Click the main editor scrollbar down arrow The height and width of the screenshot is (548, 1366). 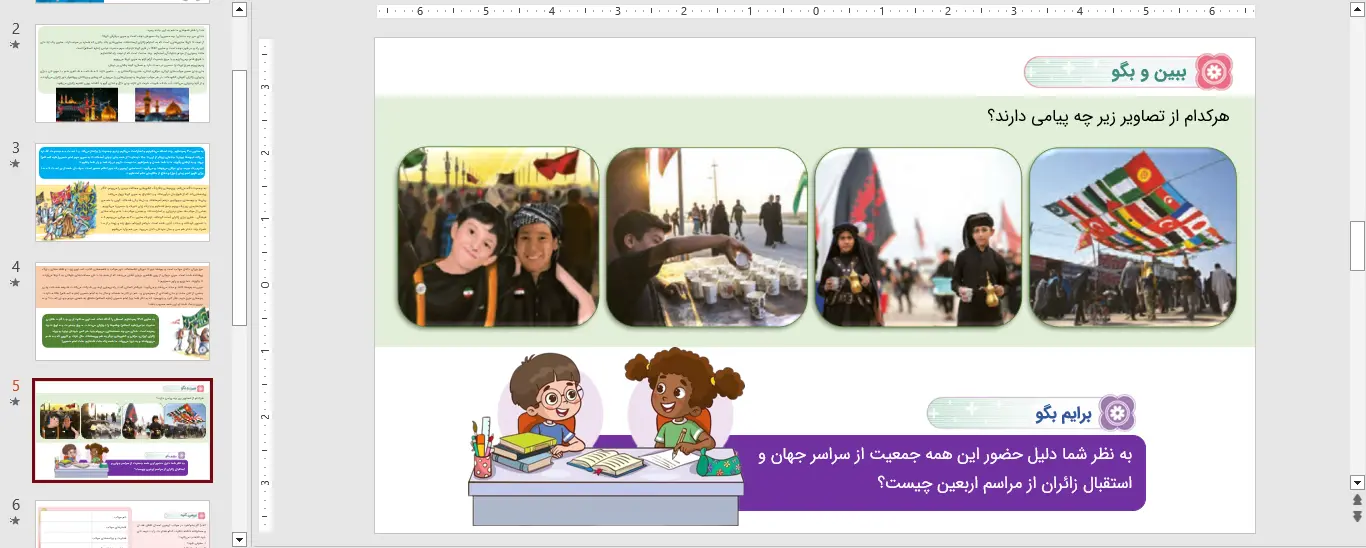coord(1357,482)
